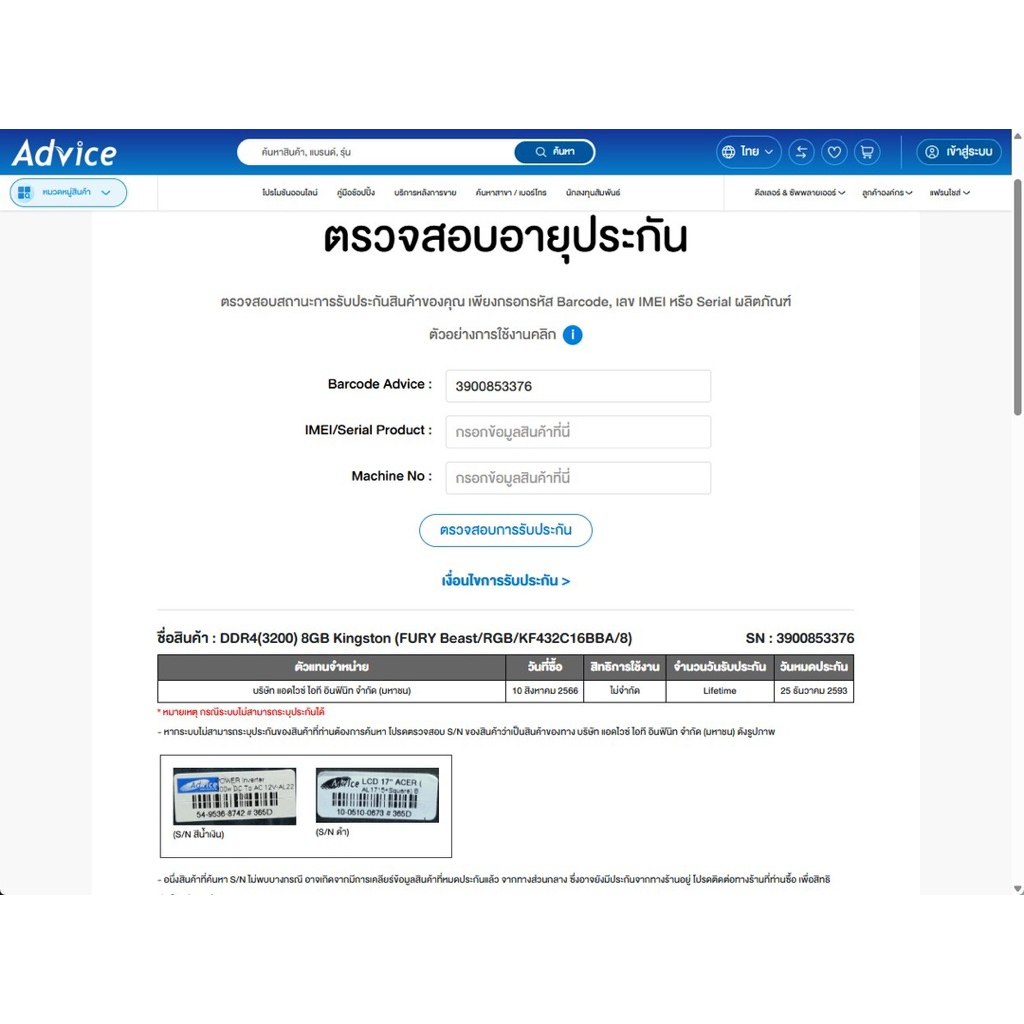Open the ไทย language dropdown
This screenshot has height=1024, width=1024.
point(749,152)
